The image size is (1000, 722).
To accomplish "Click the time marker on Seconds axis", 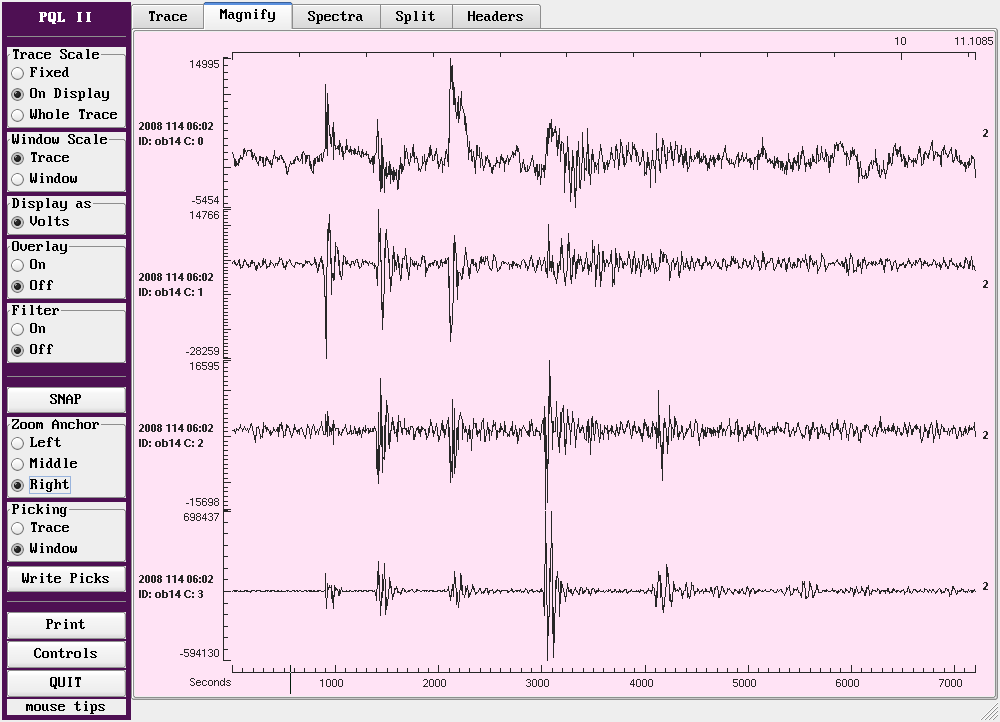I will [290, 680].
